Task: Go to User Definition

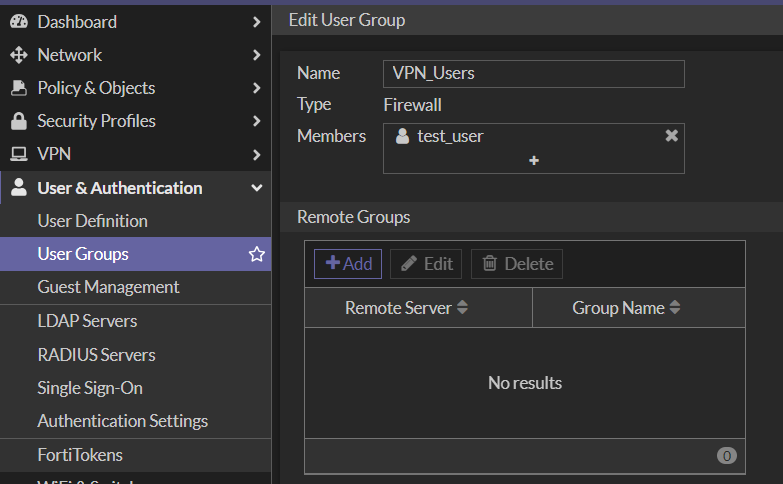Action: pos(92,221)
